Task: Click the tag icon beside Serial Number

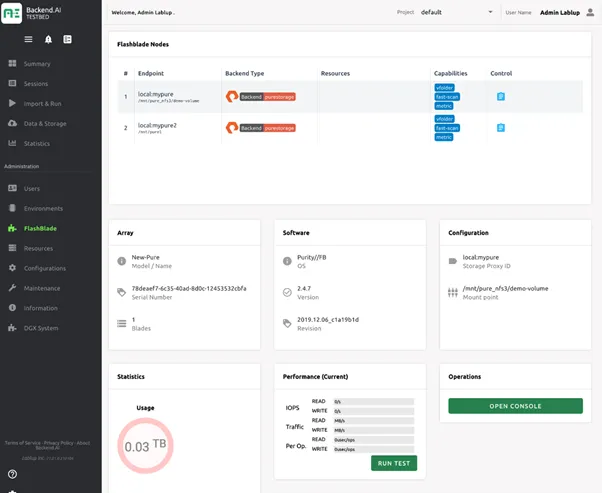Action: pos(122,292)
